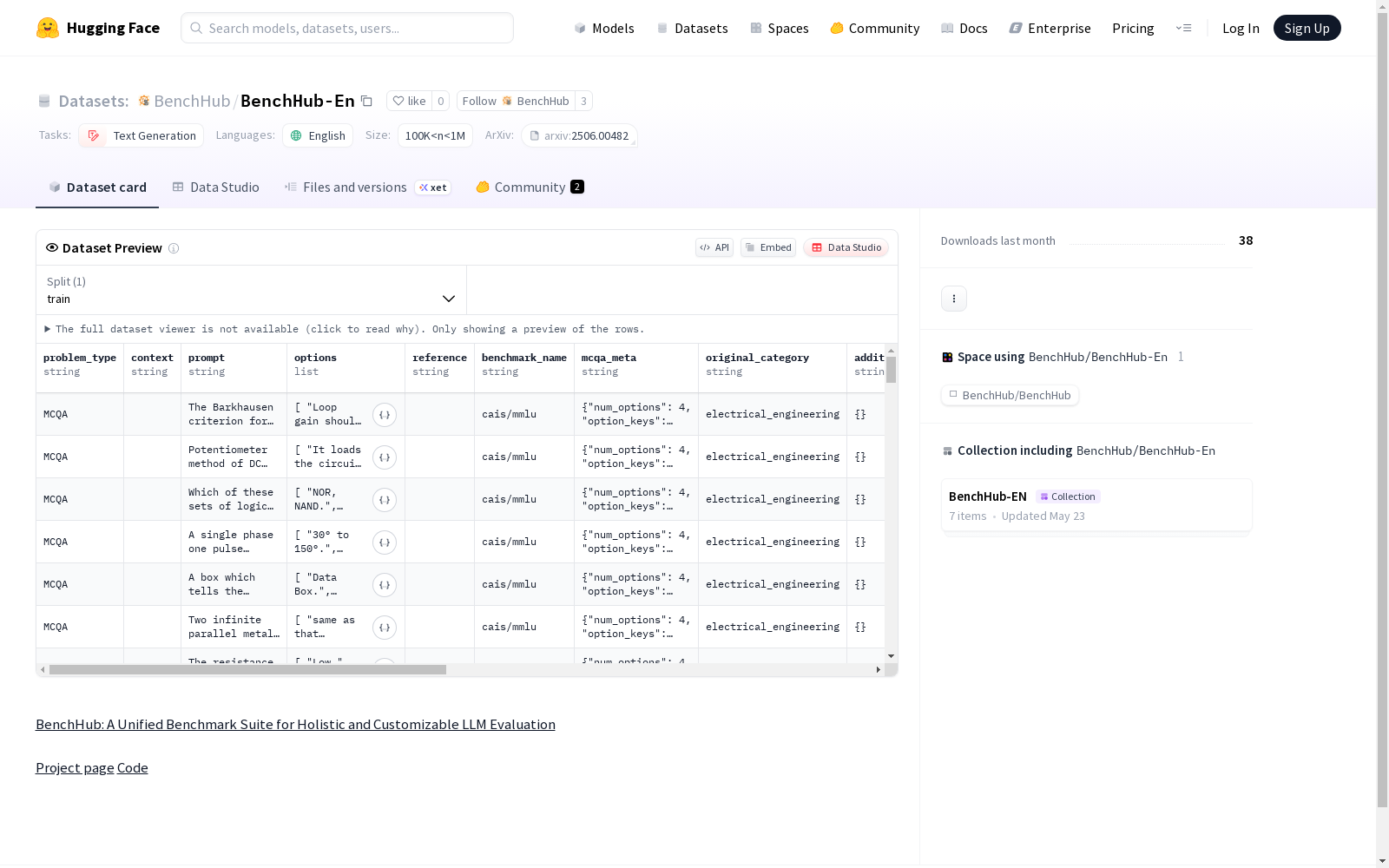Image resolution: width=1389 pixels, height=868 pixels.
Task: Open the Split train dropdown
Action: [252, 290]
